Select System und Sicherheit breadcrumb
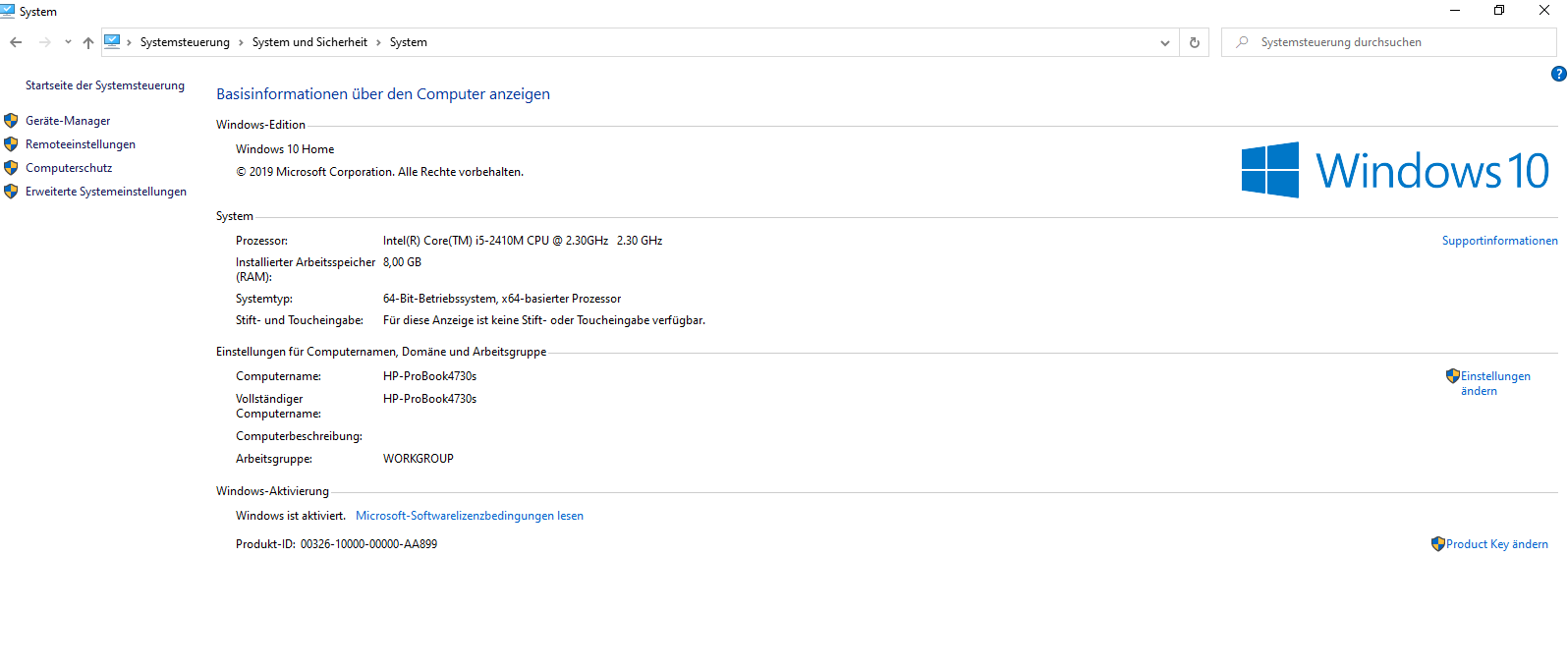The width and height of the screenshot is (1568, 669). [309, 42]
